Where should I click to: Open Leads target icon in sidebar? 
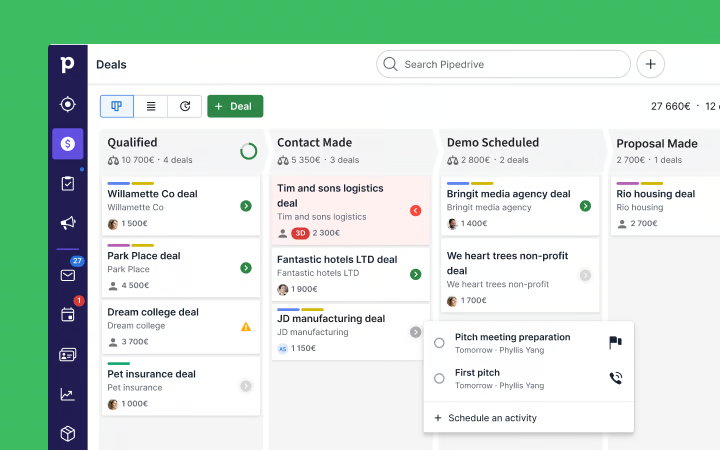(68, 104)
